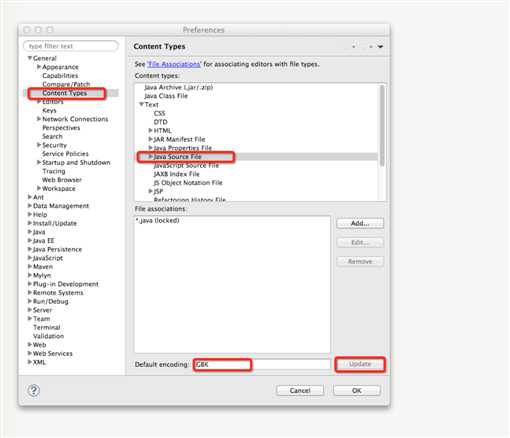Select Web preference category
Viewport: 510px width, 438px height.
pyautogui.click(x=39, y=344)
